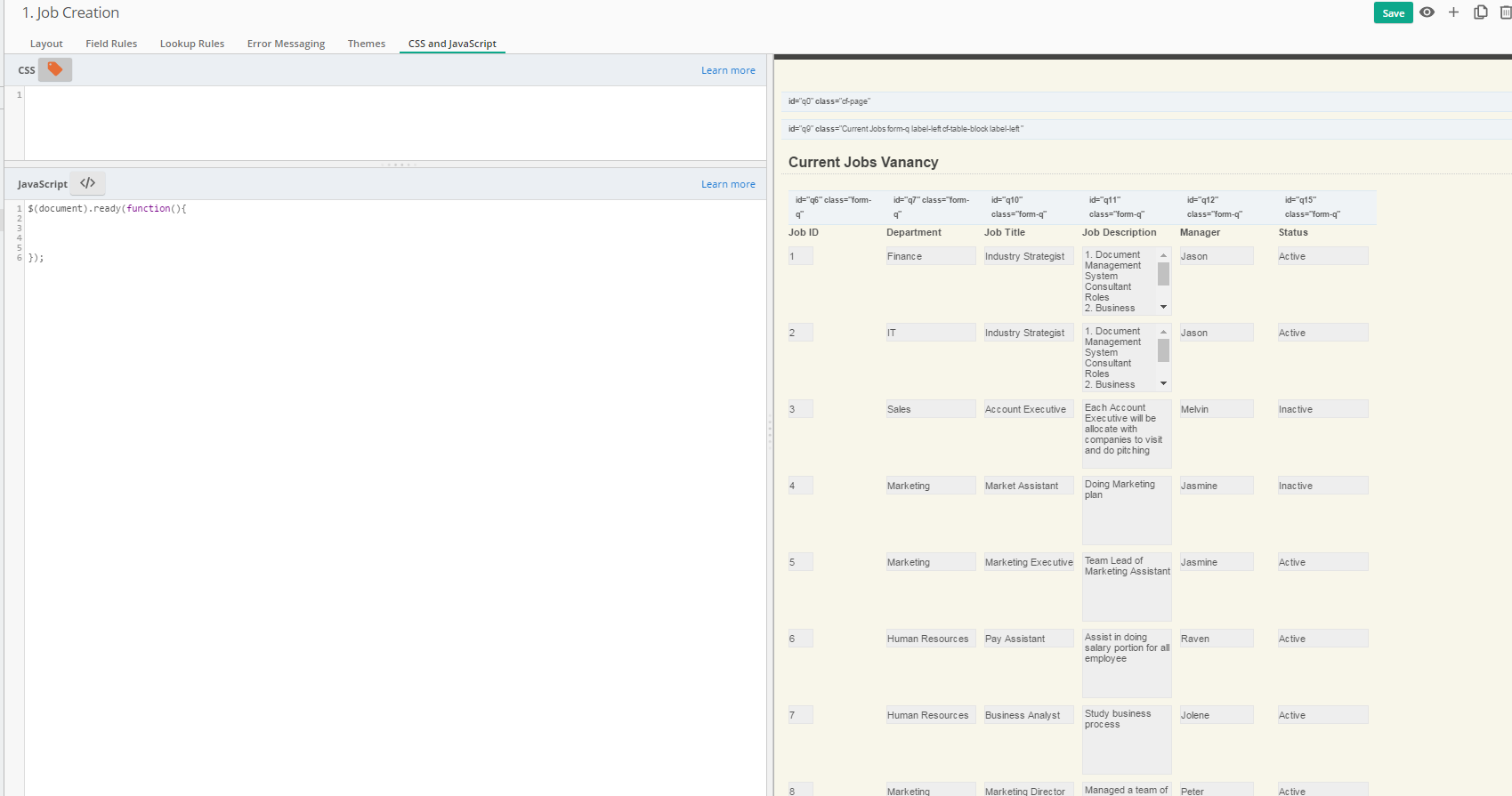1512x796 pixels.
Task: Click the Finance department field in row 1
Action: 930,256
